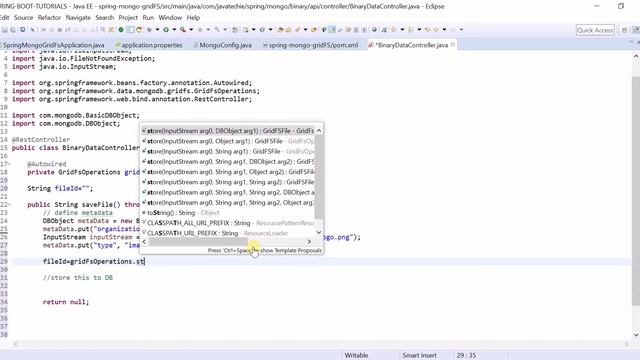Click the editor scroll-down arrow

coord(636,335)
